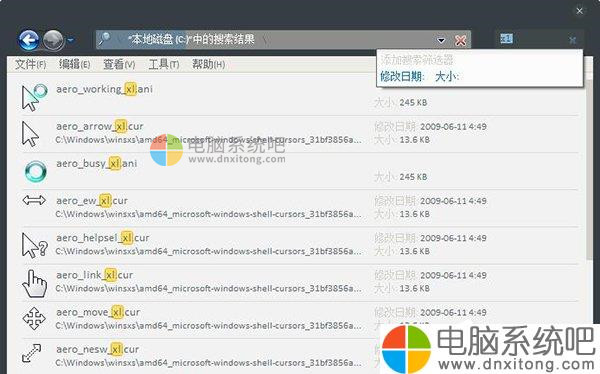Click the modified date of aero_link_xl.cur
600x374 pixels.
[x=453, y=275]
